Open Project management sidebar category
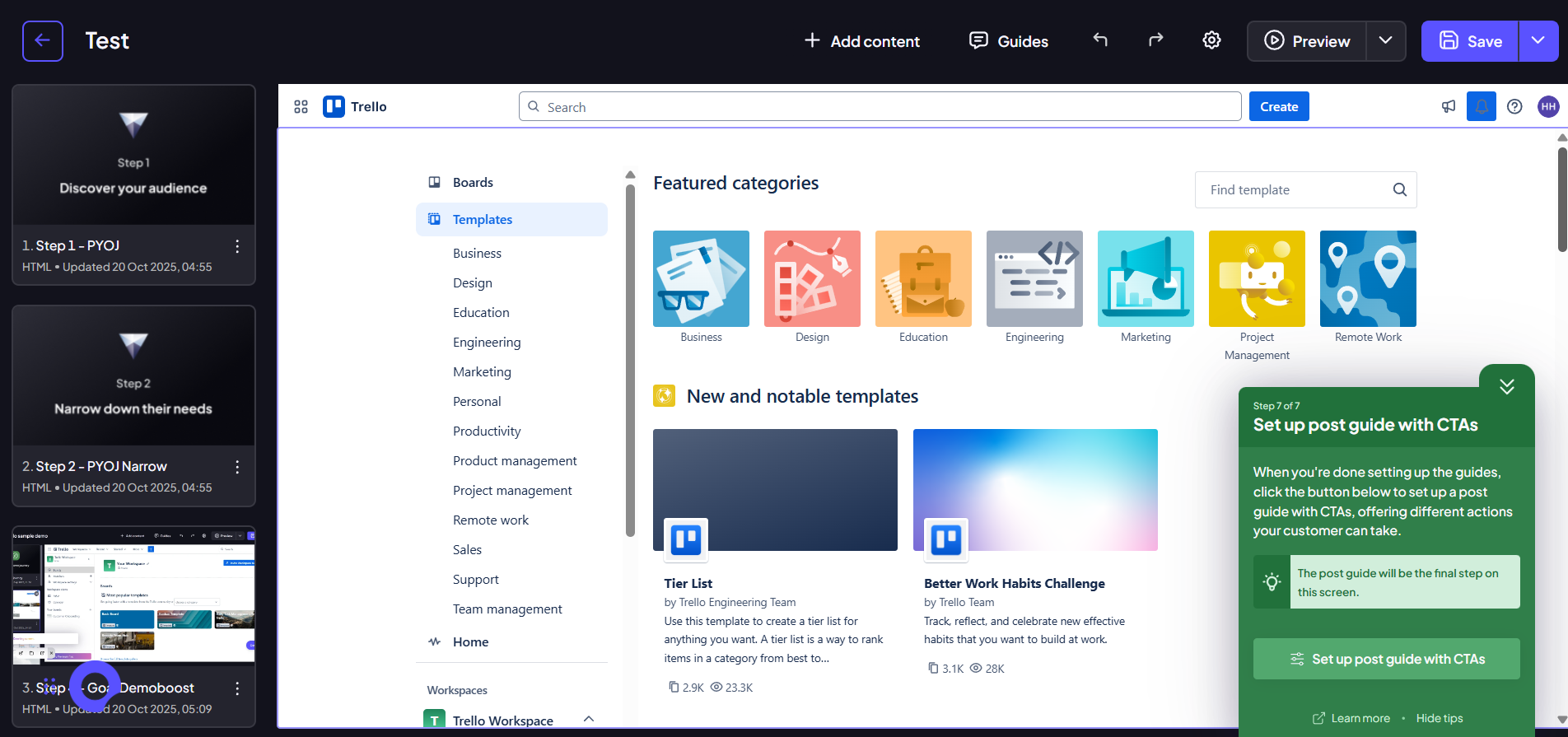Viewport: 1568px width, 737px height. tap(512, 491)
